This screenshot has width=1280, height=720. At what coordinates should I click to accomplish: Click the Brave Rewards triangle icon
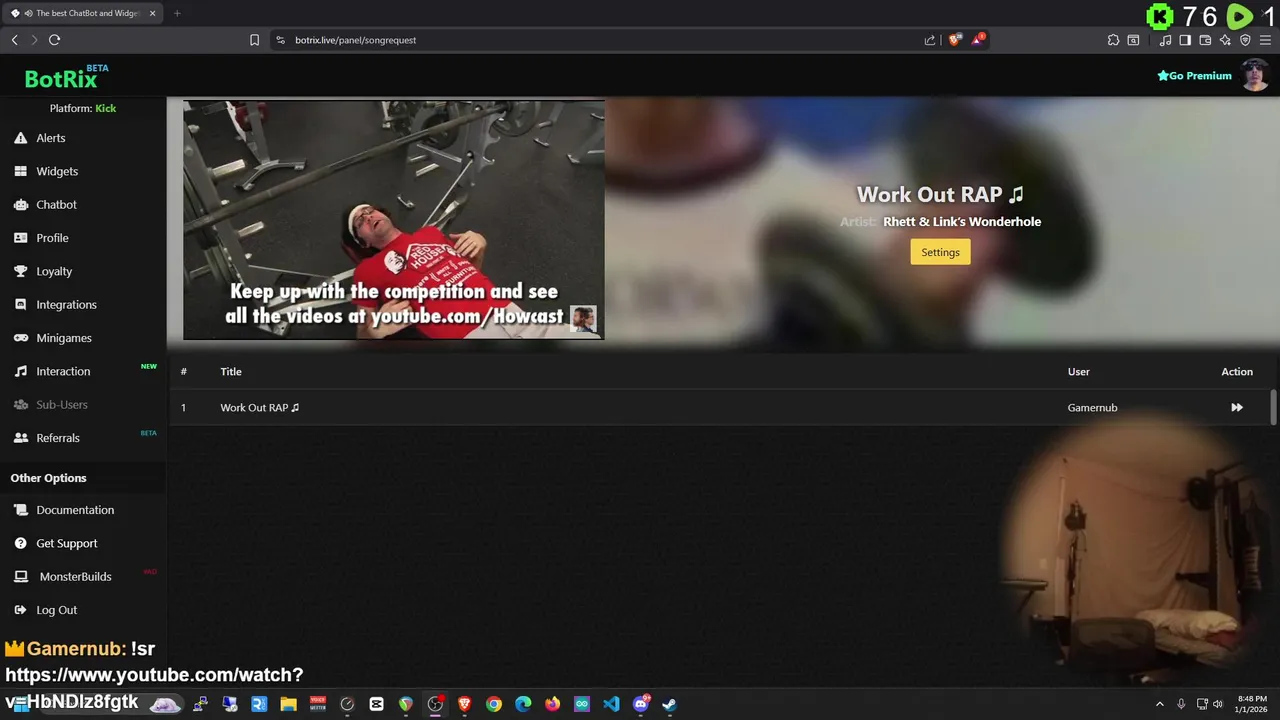tap(978, 40)
